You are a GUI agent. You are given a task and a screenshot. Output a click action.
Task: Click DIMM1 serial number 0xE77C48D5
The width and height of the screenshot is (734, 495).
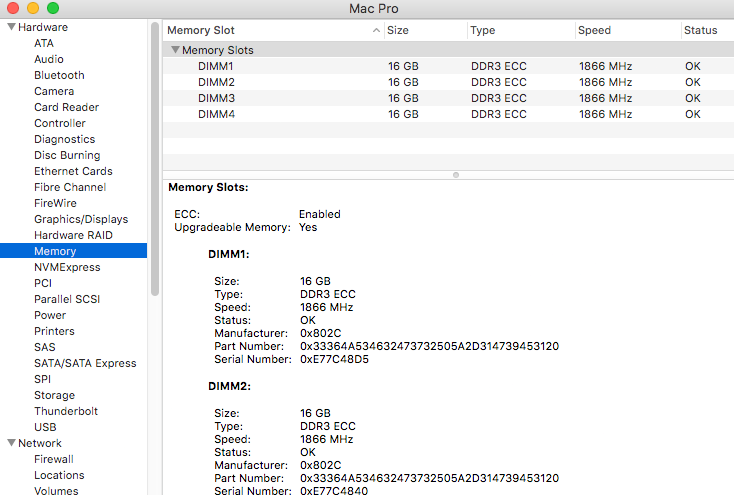(334, 359)
